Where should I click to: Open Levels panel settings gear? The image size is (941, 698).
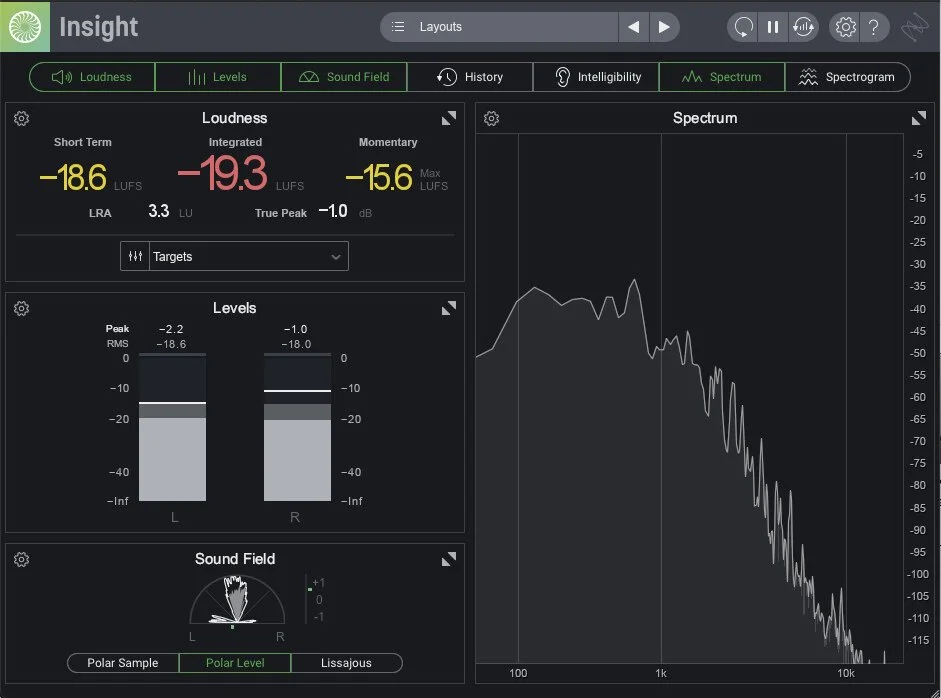(22, 308)
